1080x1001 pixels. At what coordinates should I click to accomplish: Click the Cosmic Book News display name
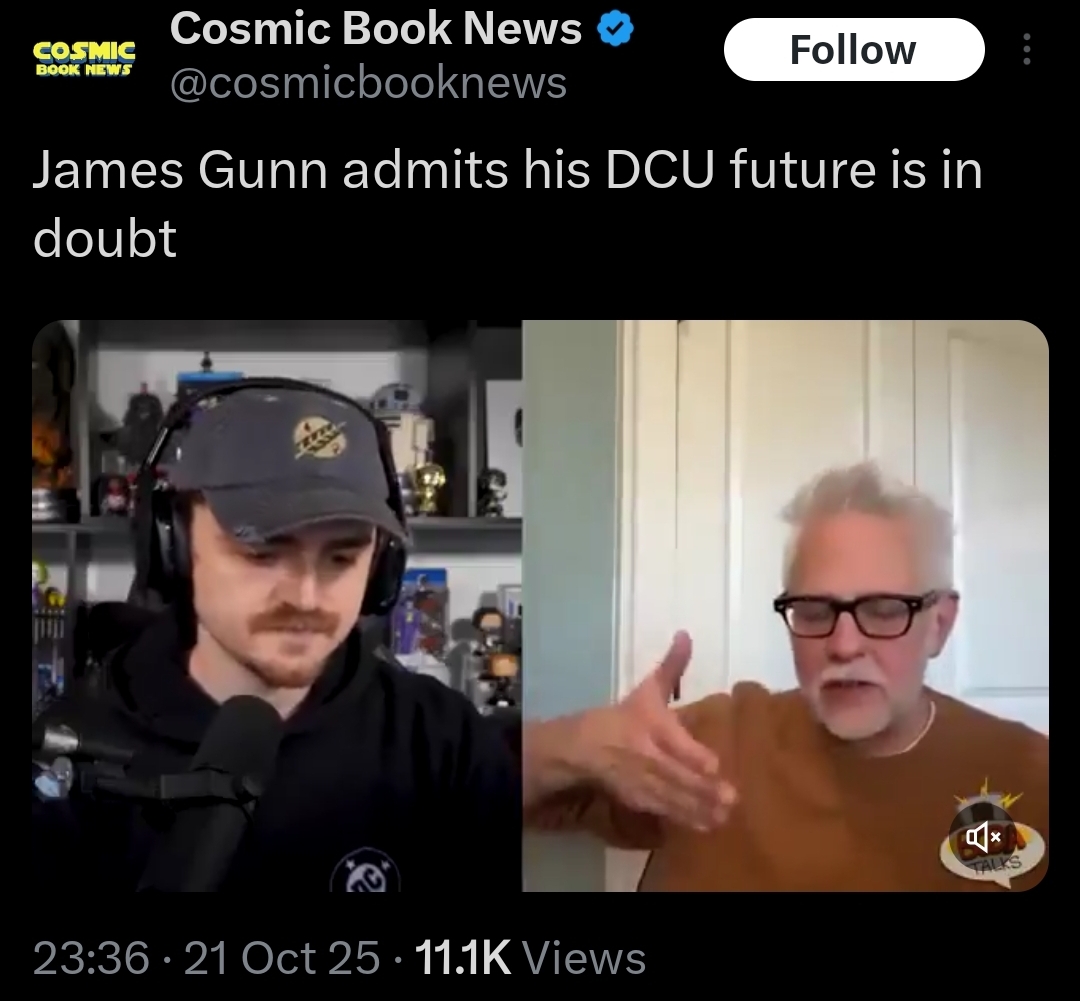click(376, 29)
